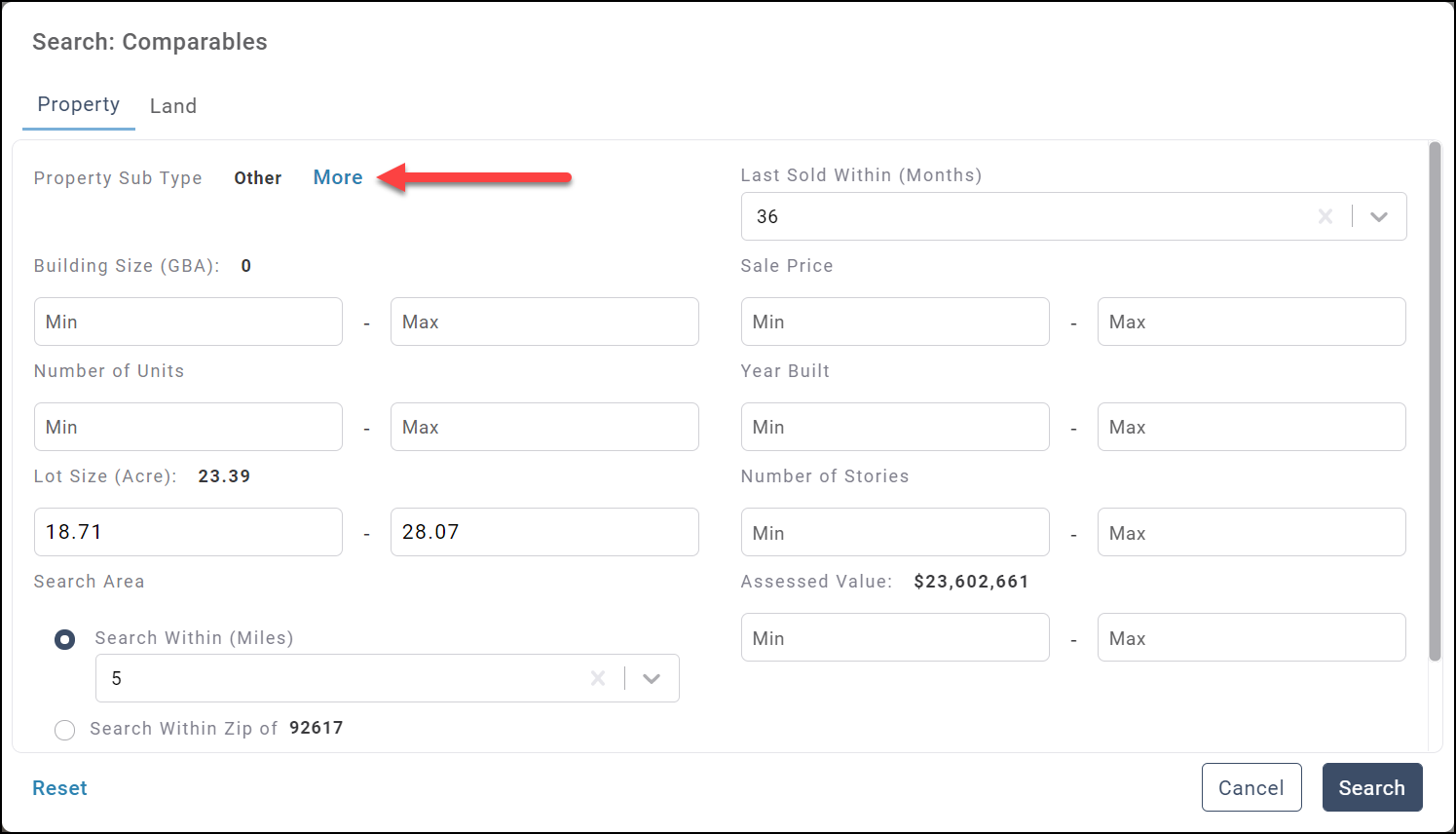Cancel the comparables search
Image resolution: width=1456 pixels, height=834 pixels.
tap(1251, 787)
